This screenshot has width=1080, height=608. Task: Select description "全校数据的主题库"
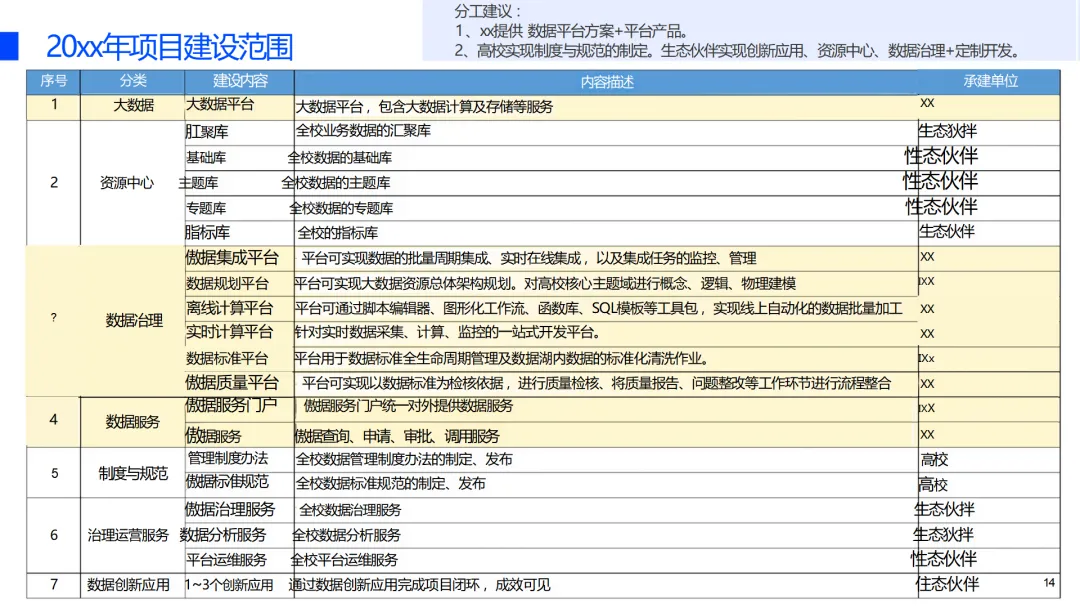[335, 183]
